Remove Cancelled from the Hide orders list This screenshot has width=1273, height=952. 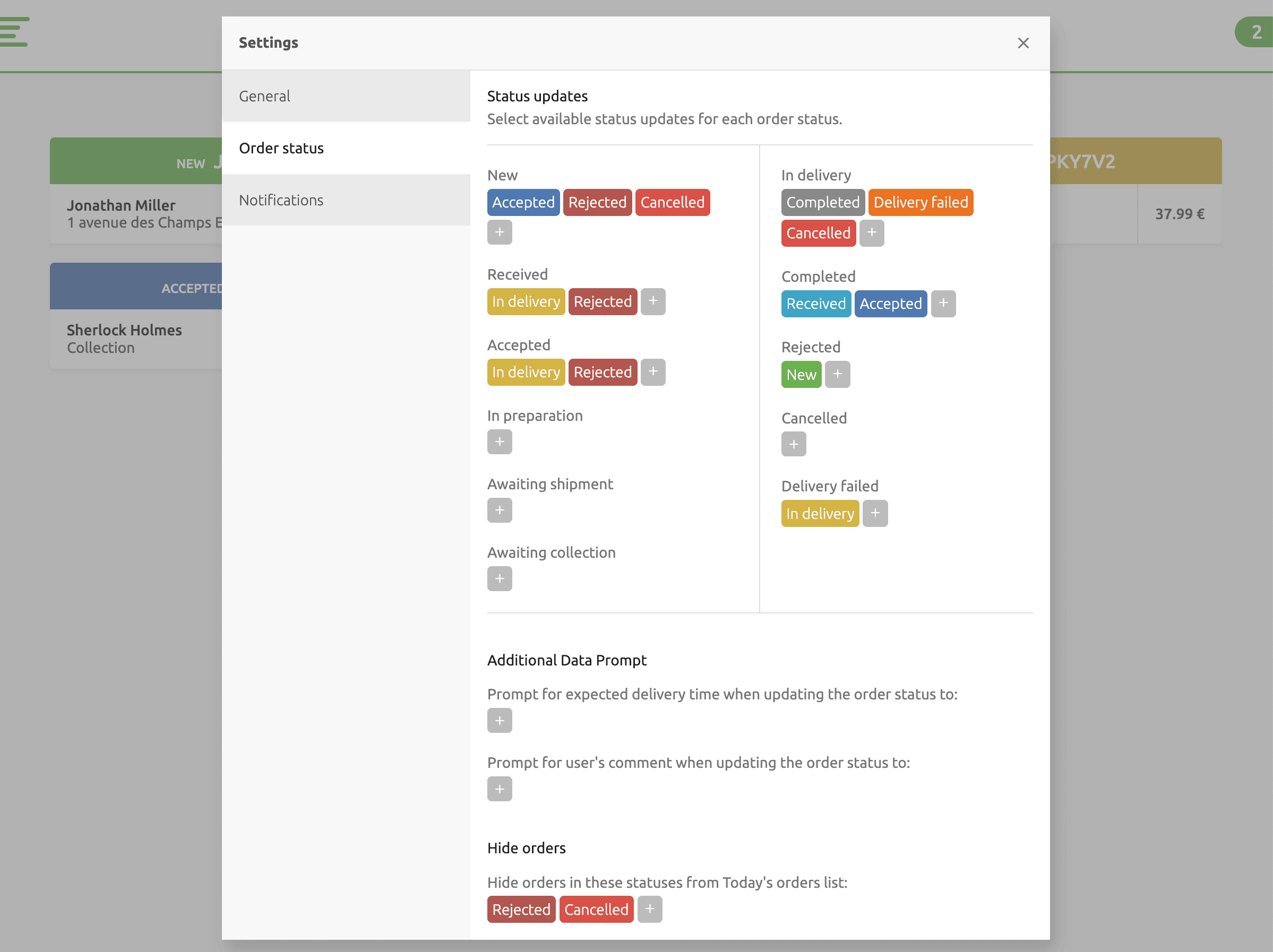click(596, 910)
